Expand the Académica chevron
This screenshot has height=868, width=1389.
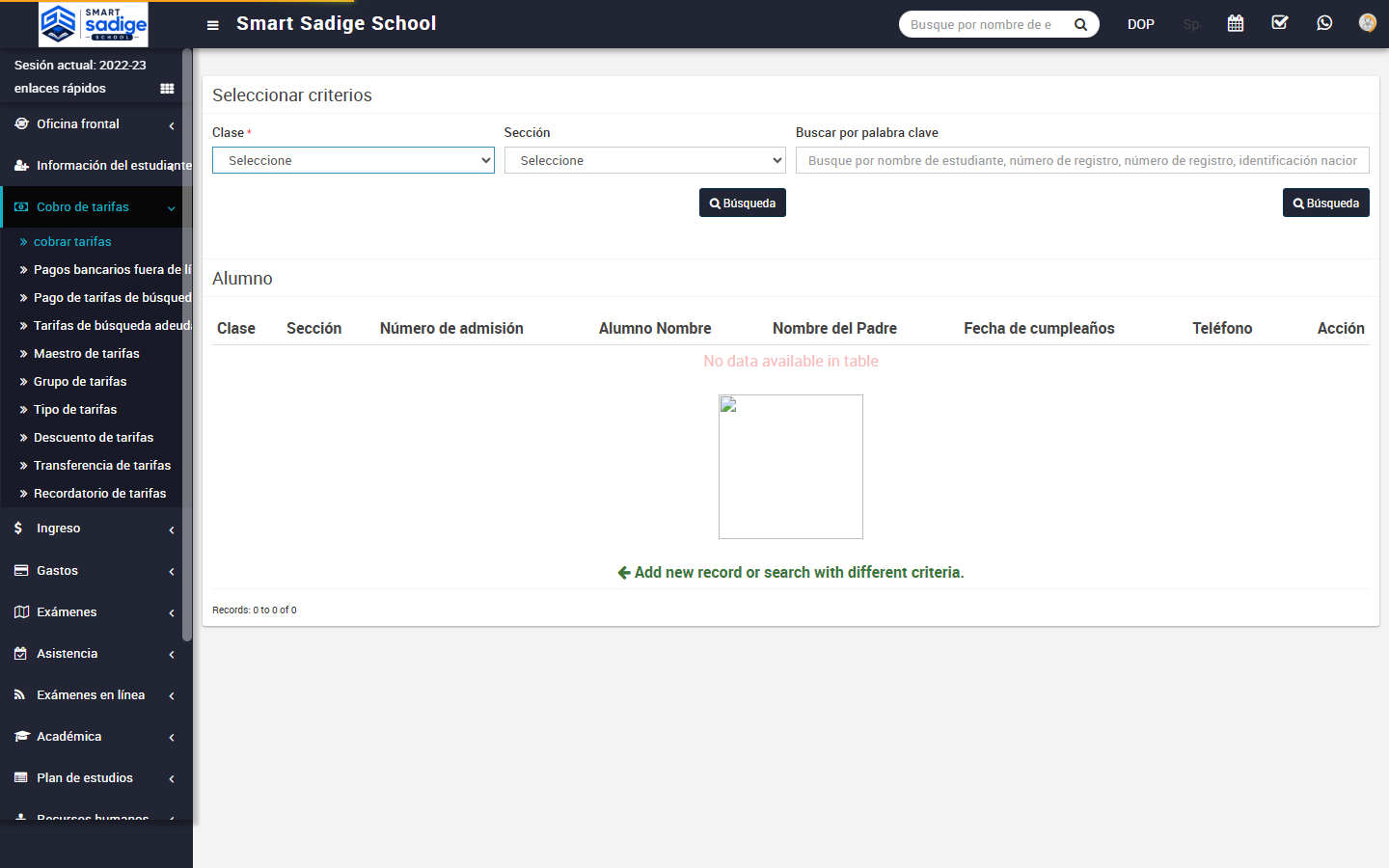[172, 738]
